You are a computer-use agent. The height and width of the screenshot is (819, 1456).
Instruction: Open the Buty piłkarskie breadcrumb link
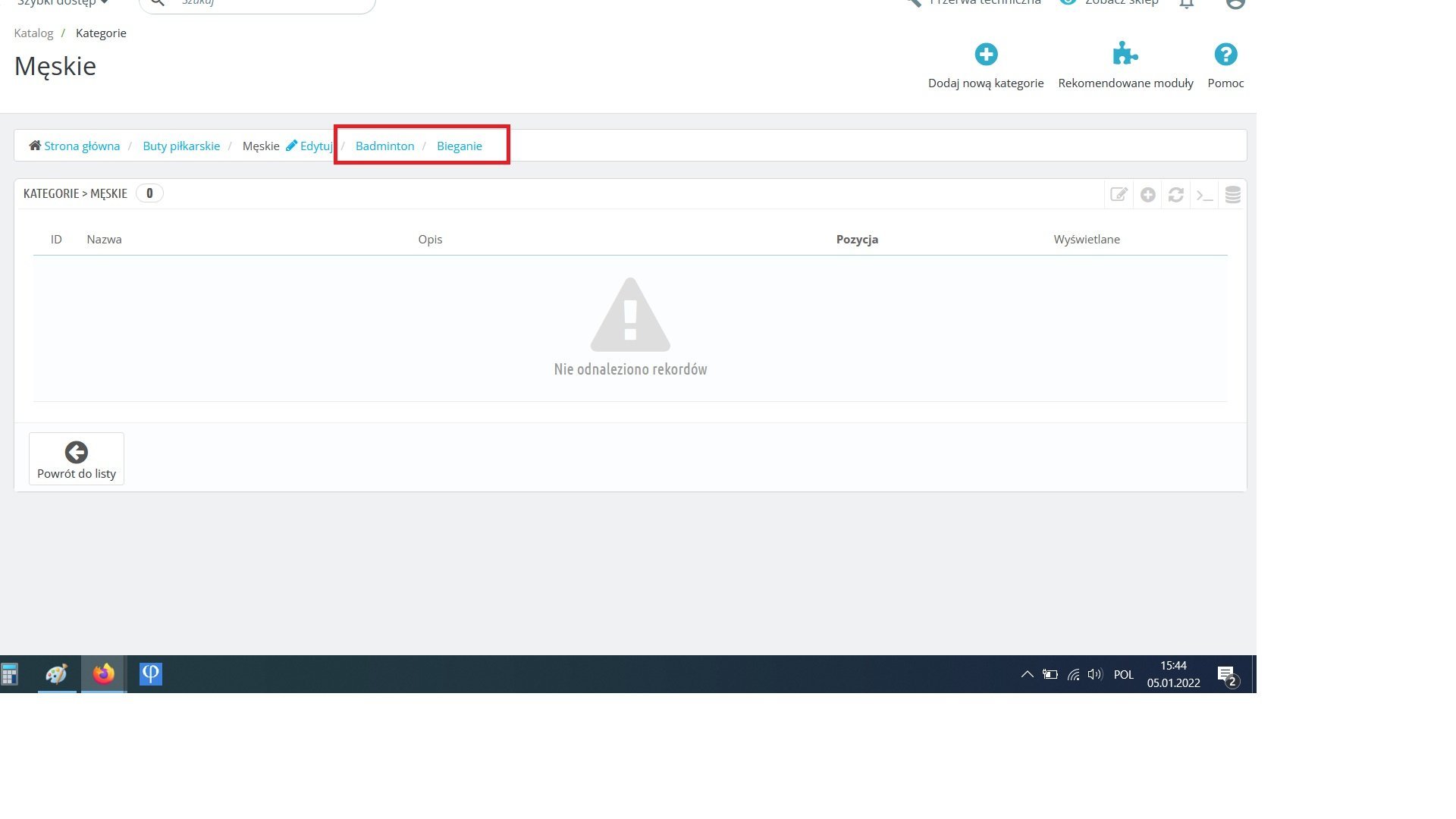181,146
